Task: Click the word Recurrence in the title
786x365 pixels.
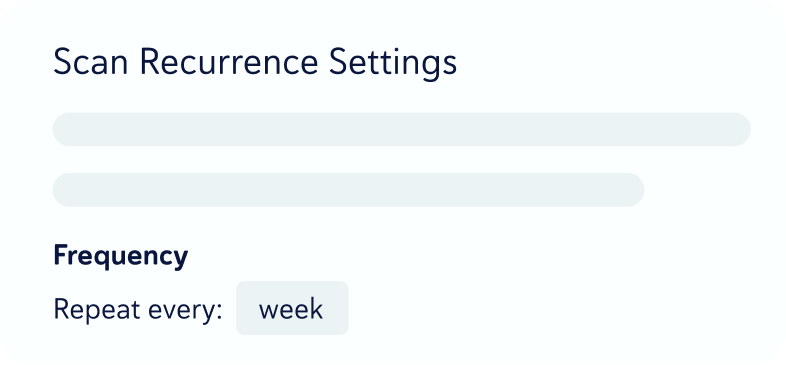Action: click(229, 63)
